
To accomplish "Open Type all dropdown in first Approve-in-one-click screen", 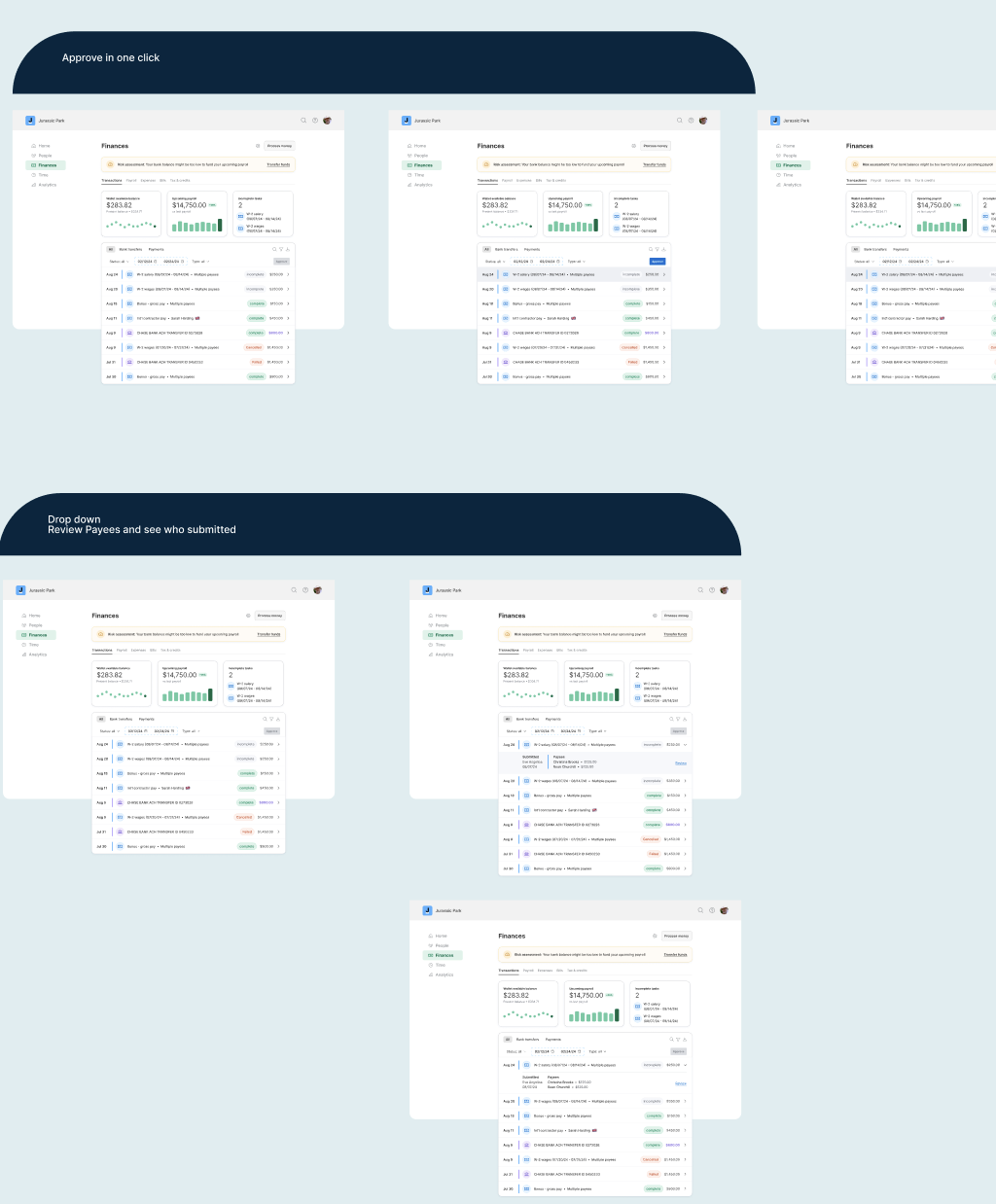I will tap(199, 262).
